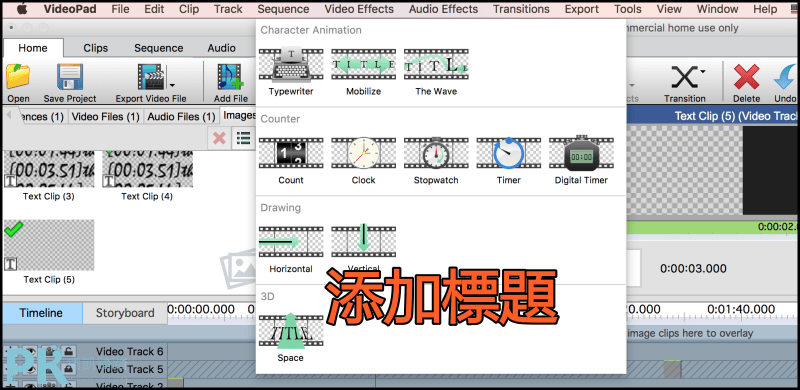The image size is (800, 390).
Task: Open the Apple menu
Action: pyautogui.click(x=23, y=9)
